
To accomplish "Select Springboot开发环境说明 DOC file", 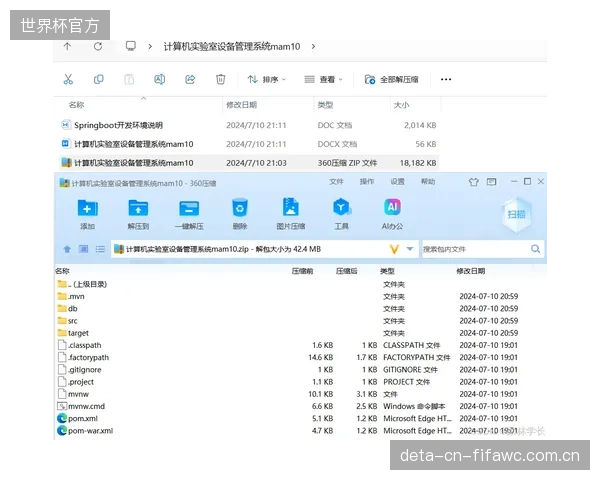I will click(249, 125).
